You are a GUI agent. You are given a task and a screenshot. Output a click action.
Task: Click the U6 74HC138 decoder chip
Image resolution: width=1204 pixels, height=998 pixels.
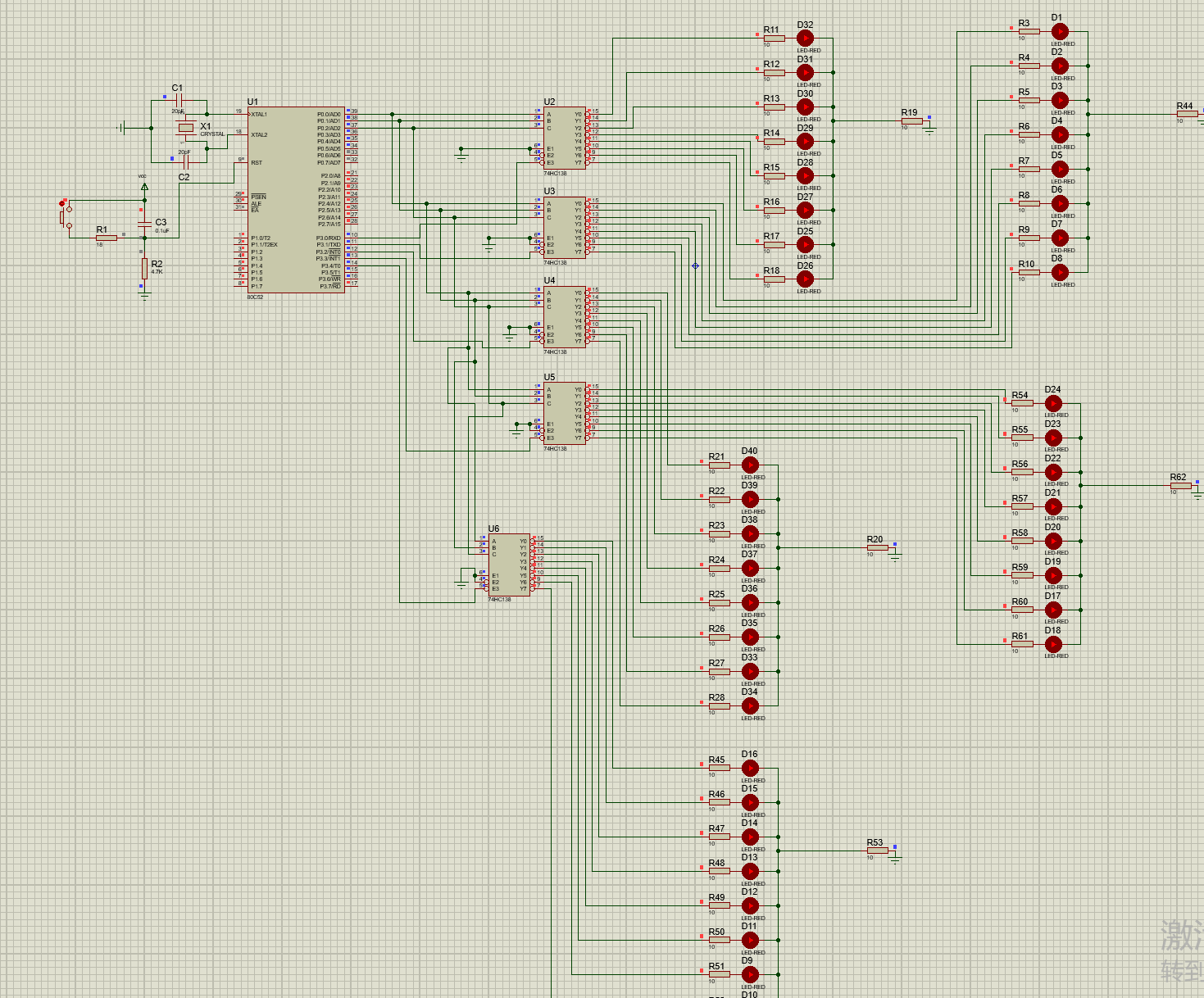pos(508,565)
